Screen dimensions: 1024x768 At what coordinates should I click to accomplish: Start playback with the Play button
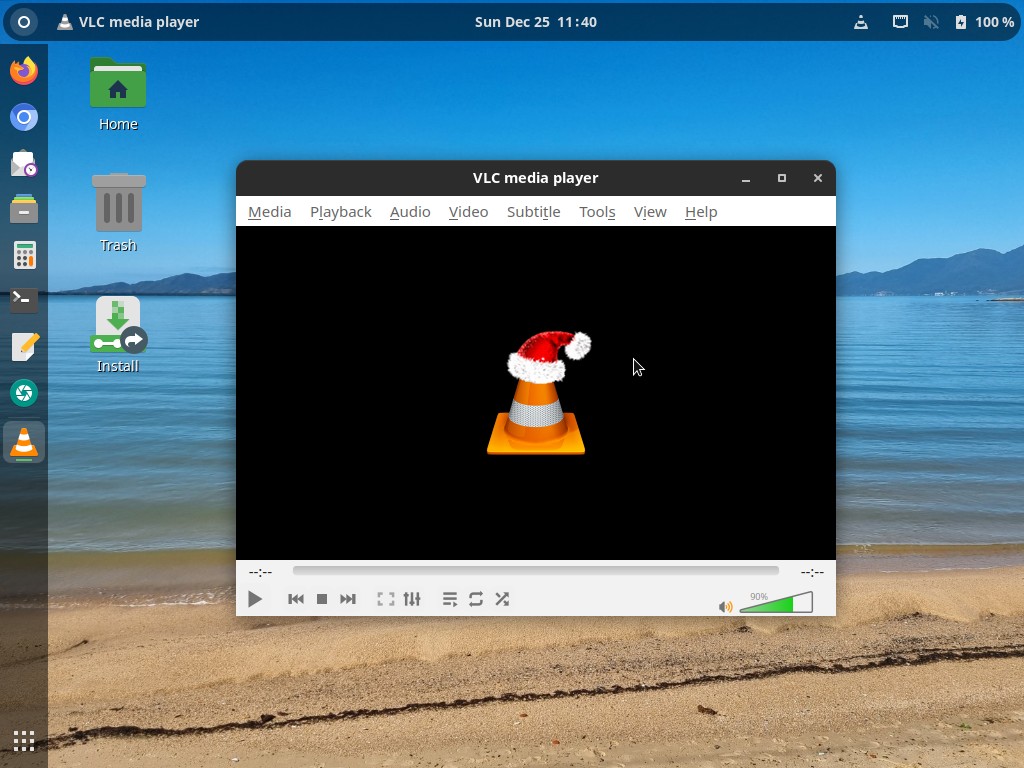point(255,599)
